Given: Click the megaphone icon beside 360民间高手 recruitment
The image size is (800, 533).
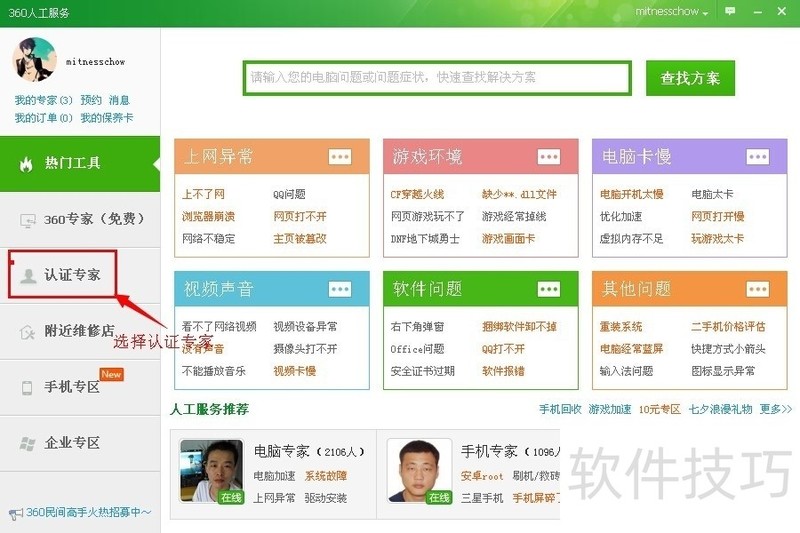Looking at the screenshot, I should (16, 513).
